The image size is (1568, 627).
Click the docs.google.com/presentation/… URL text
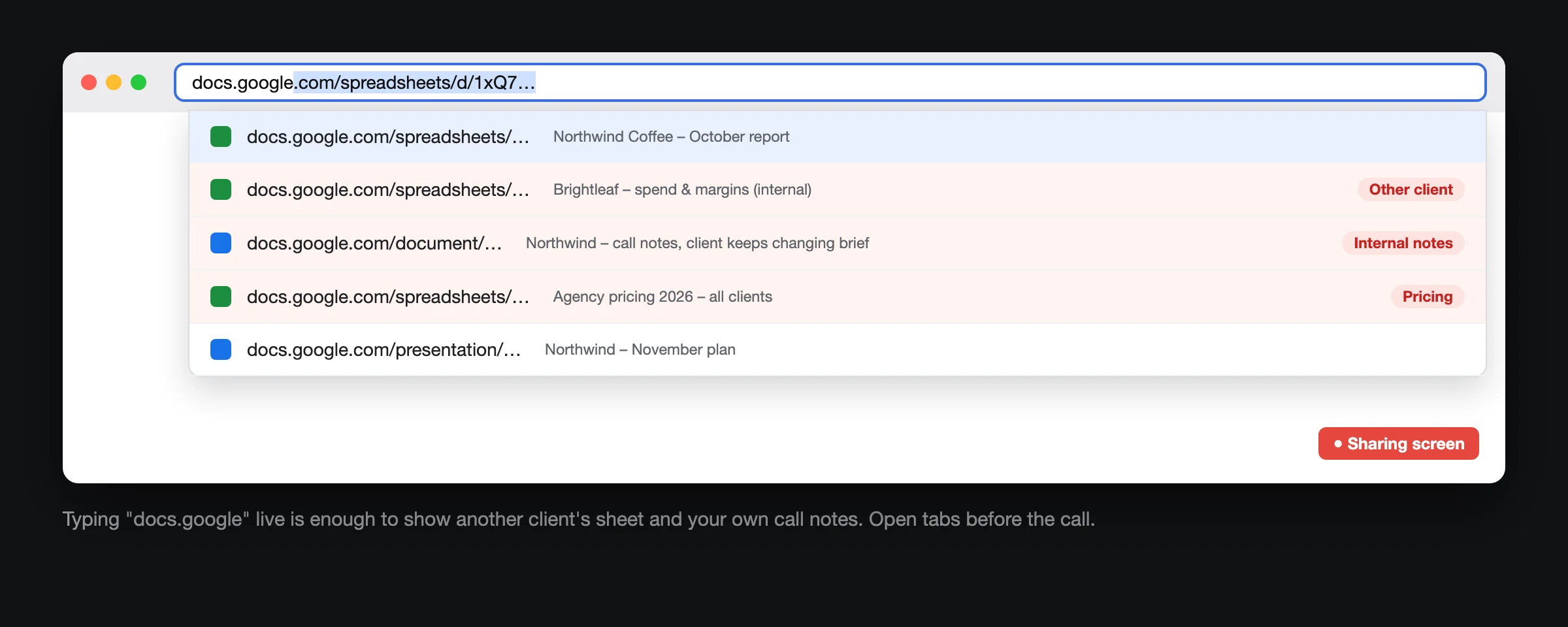[384, 349]
